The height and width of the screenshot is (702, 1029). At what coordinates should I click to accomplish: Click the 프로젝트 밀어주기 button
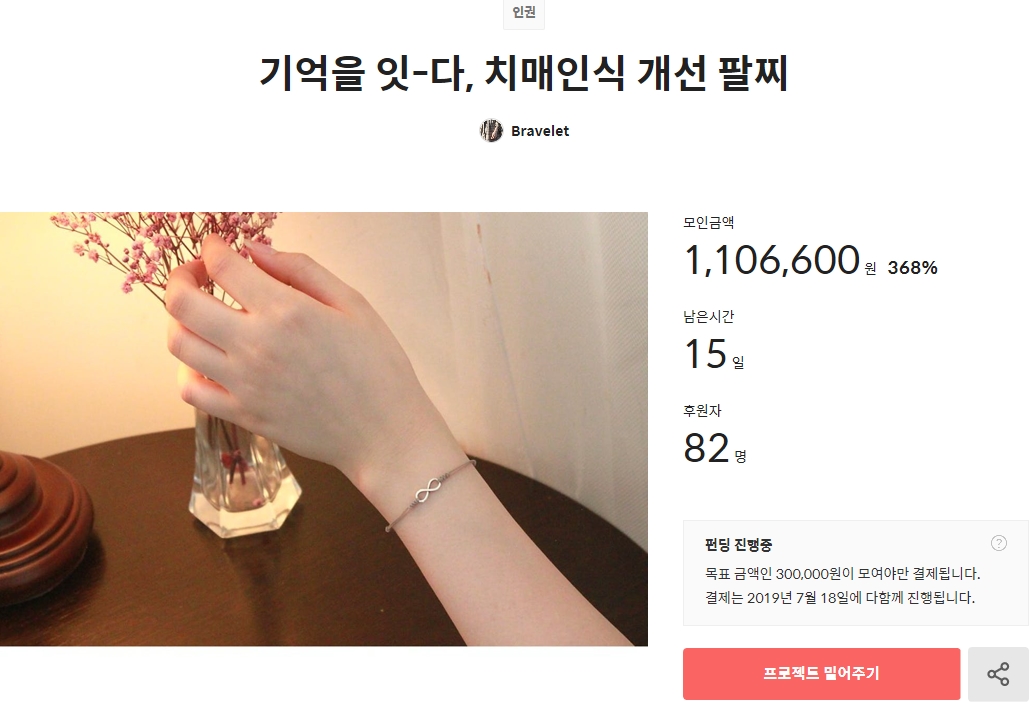tap(821, 674)
